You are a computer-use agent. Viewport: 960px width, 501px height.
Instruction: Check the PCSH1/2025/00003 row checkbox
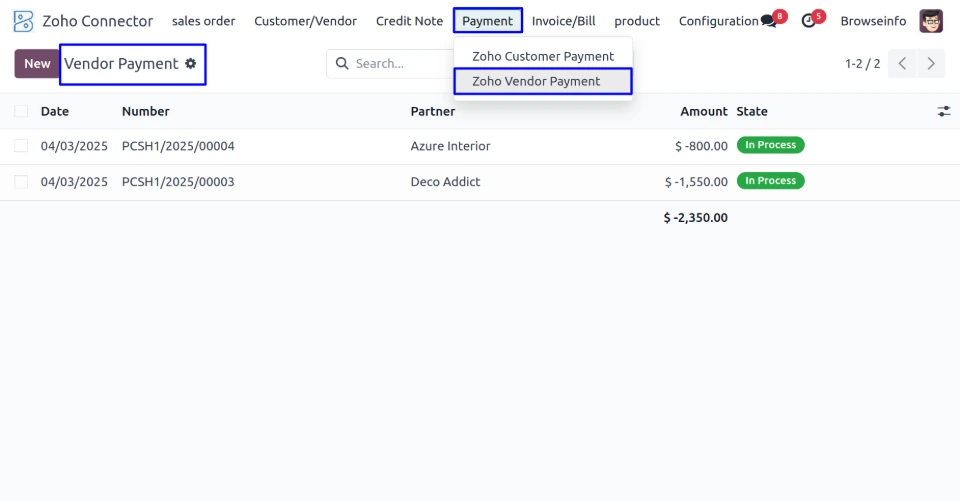21,182
